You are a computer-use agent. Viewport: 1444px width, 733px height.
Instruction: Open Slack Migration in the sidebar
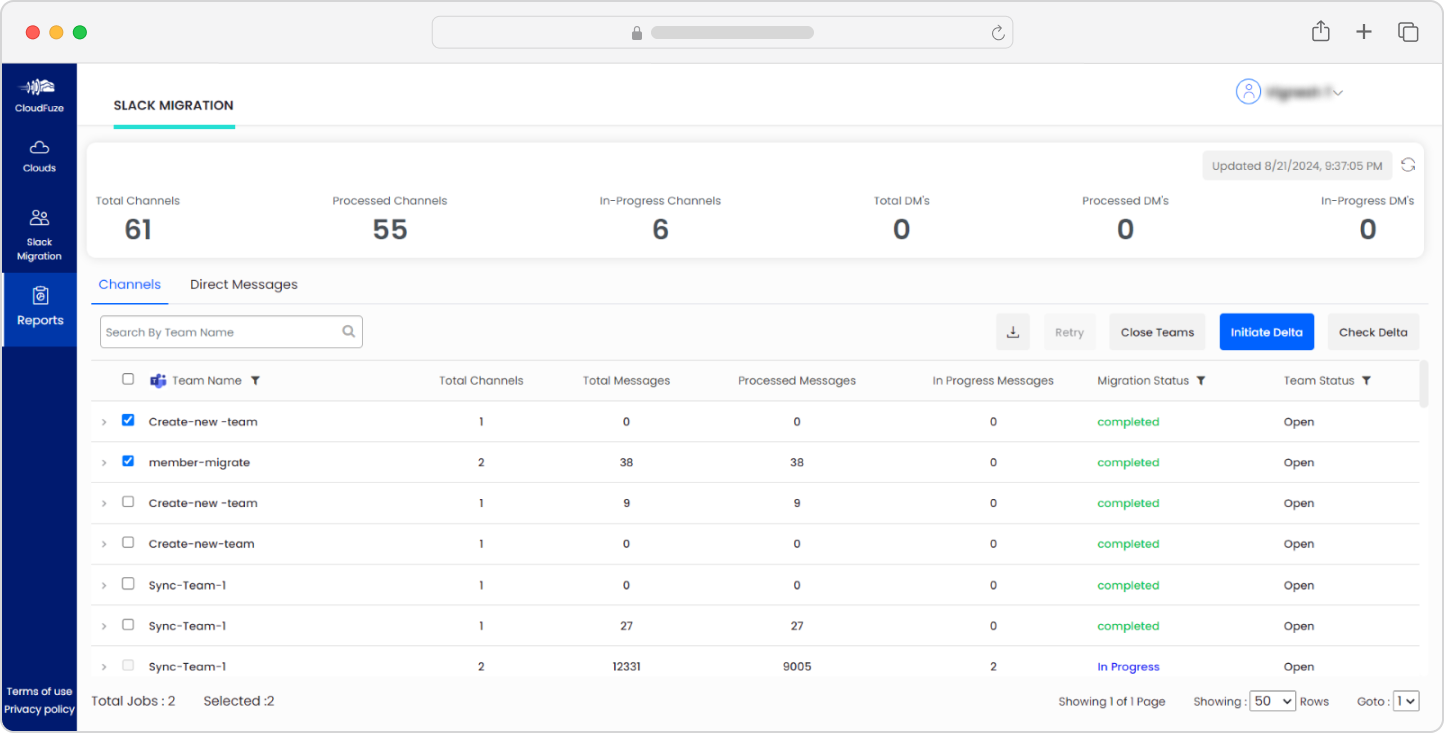click(x=39, y=235)
